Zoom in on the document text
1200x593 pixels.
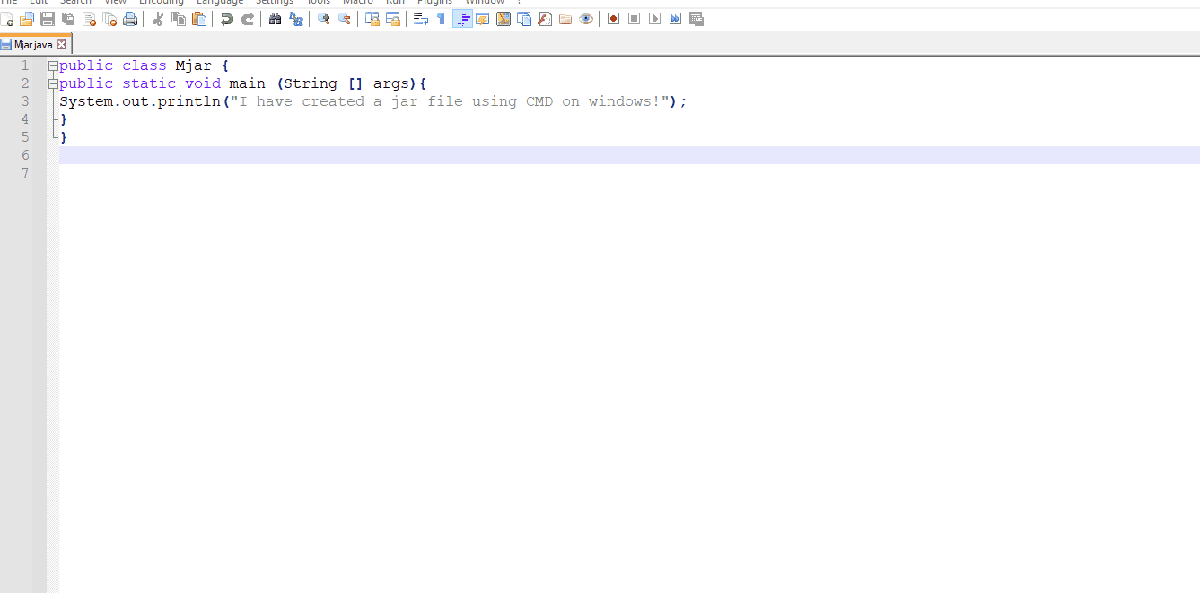click(x=322, y=18)
